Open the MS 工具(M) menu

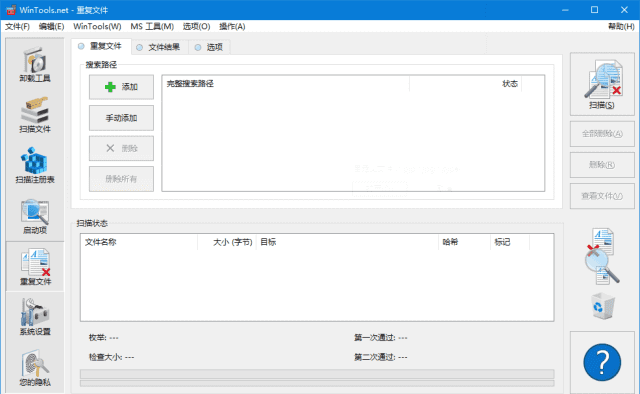pyautogui.click(x=152, y=27)
